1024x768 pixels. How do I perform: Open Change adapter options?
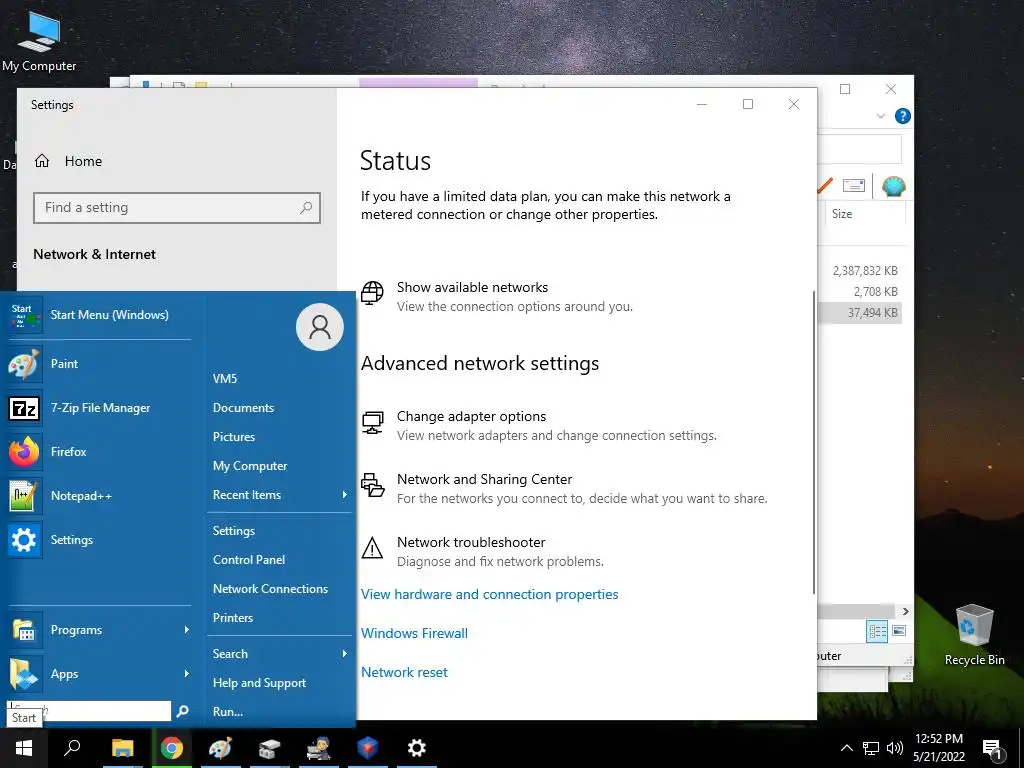539,425
